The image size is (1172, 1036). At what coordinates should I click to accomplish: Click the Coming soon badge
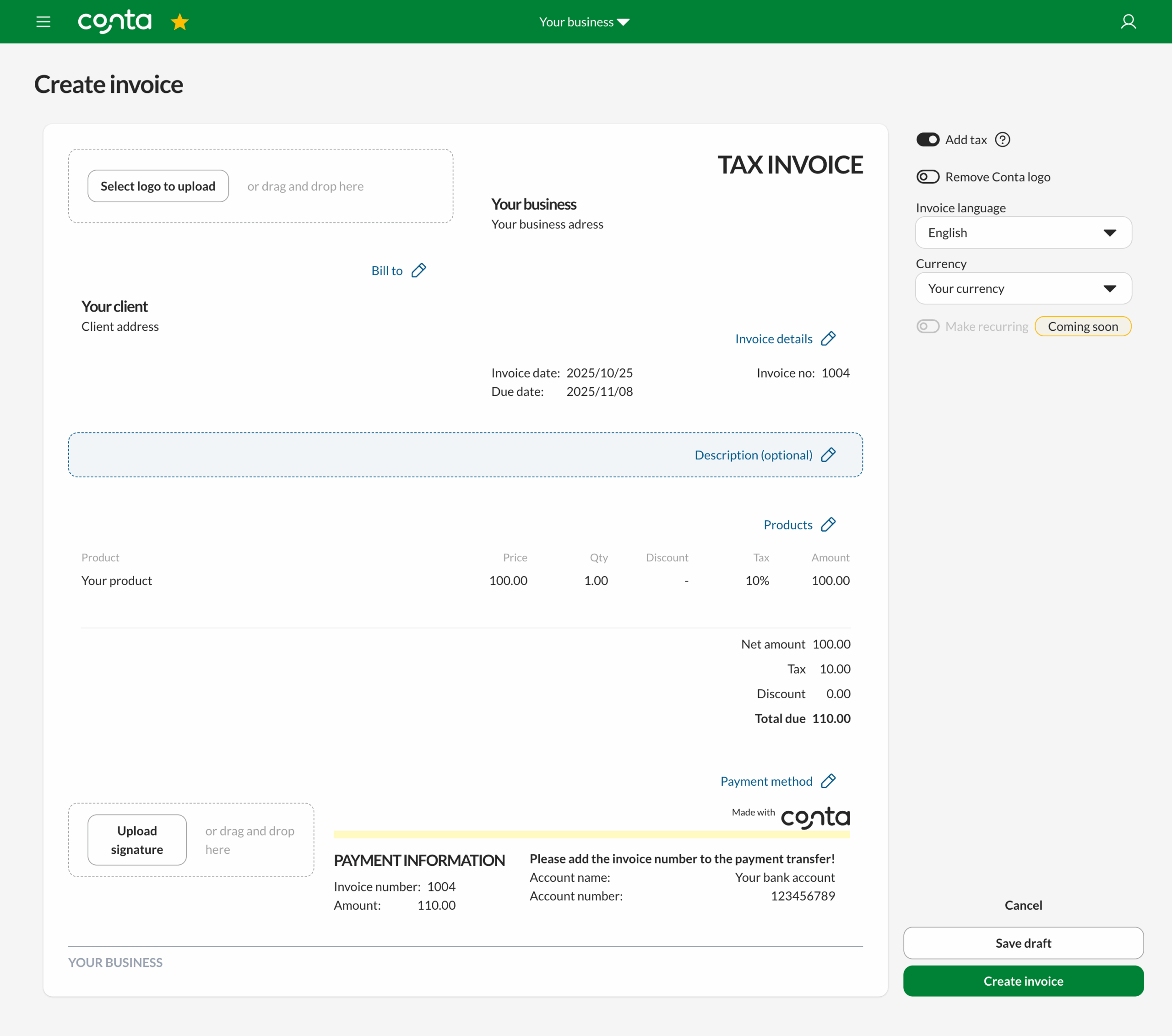1083,326
